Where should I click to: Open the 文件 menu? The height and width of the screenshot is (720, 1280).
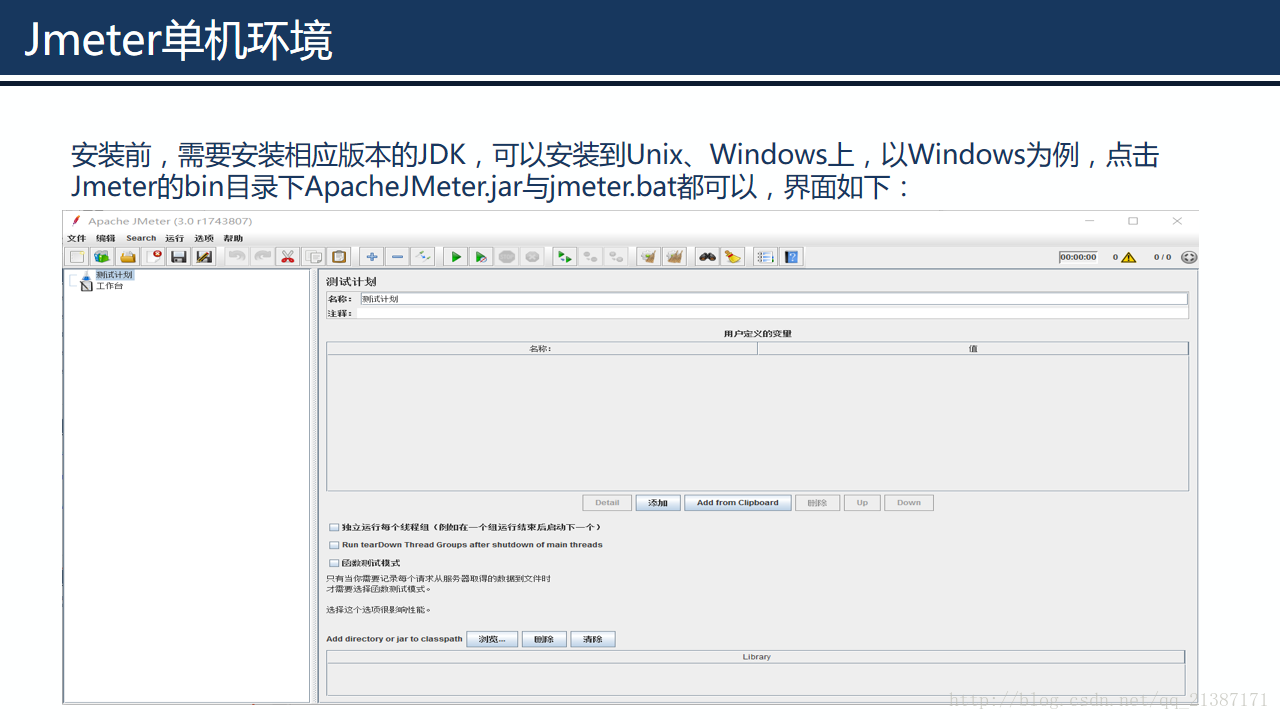coord(76,238)
